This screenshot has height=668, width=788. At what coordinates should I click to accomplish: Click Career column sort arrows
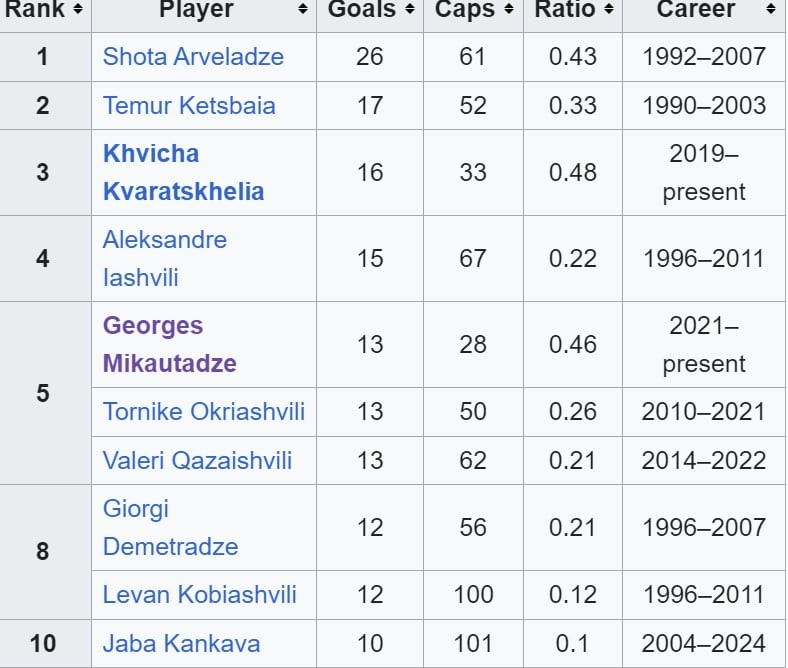click(x=770, y=10)
